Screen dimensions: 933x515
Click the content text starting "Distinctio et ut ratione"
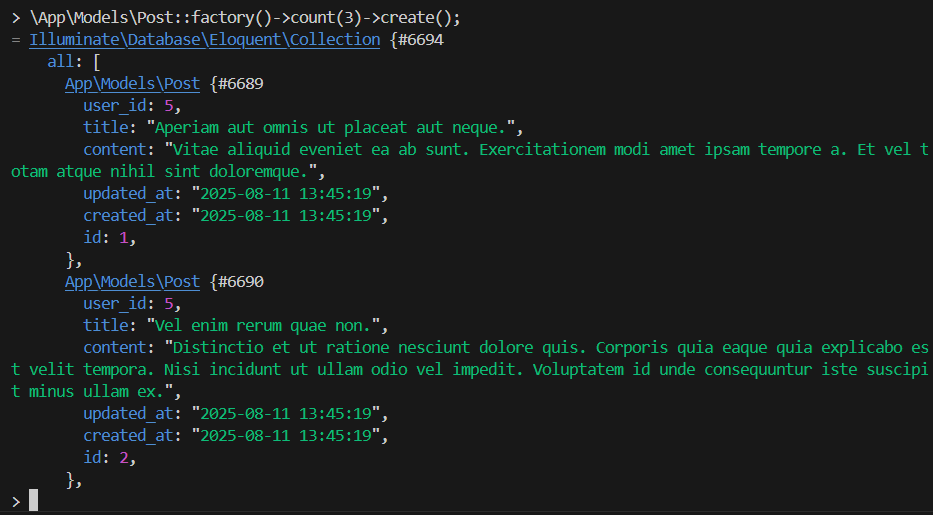(x=540, y=348)
